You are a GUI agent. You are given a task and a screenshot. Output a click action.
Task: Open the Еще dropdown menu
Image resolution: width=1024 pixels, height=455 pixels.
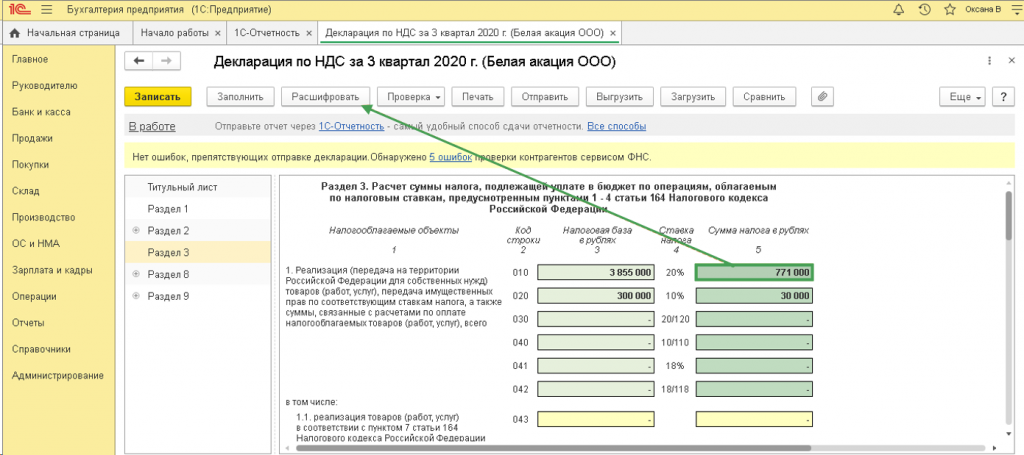[x=962, y=97]
